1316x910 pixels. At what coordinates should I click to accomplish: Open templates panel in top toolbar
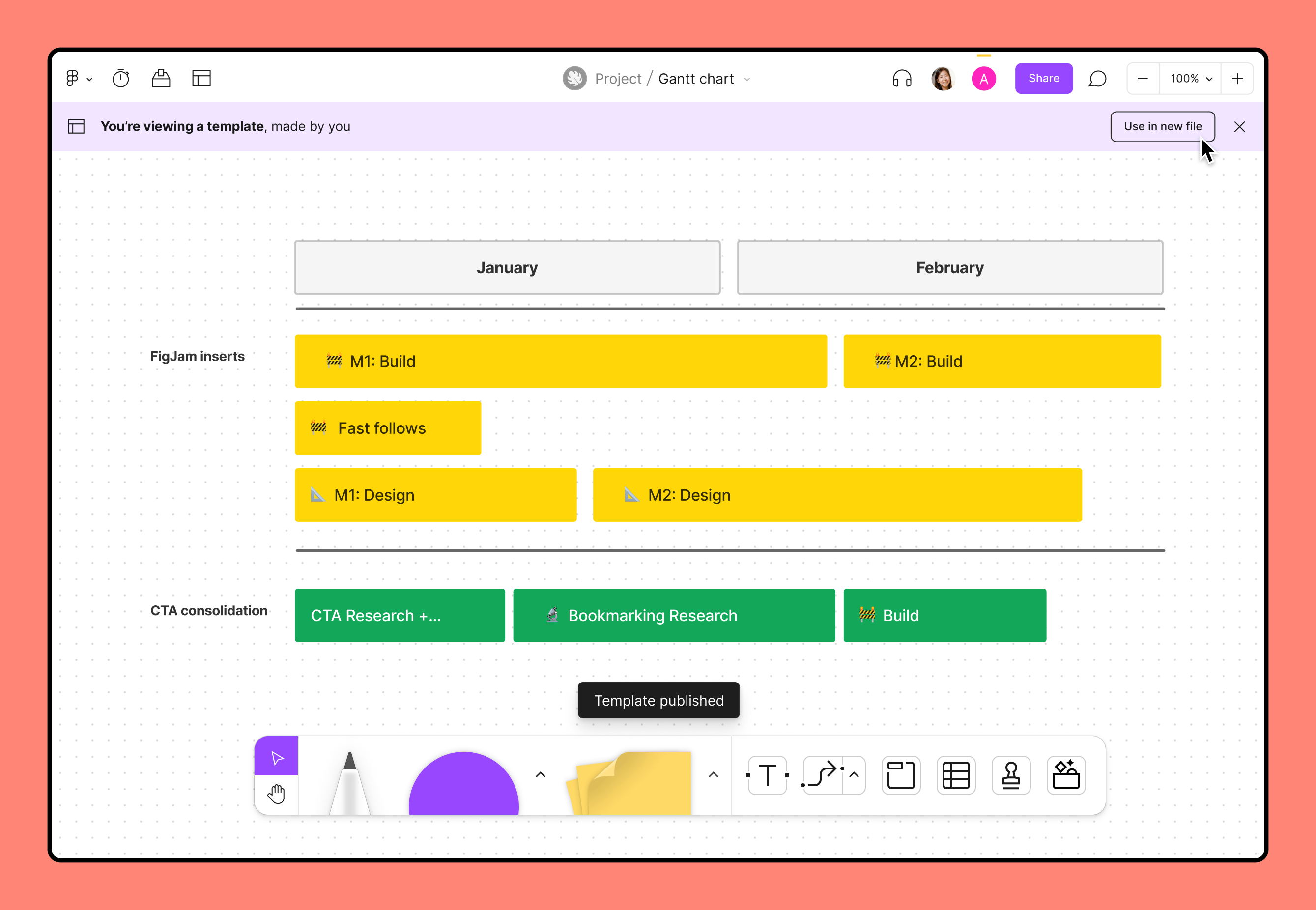click(201, 79)
